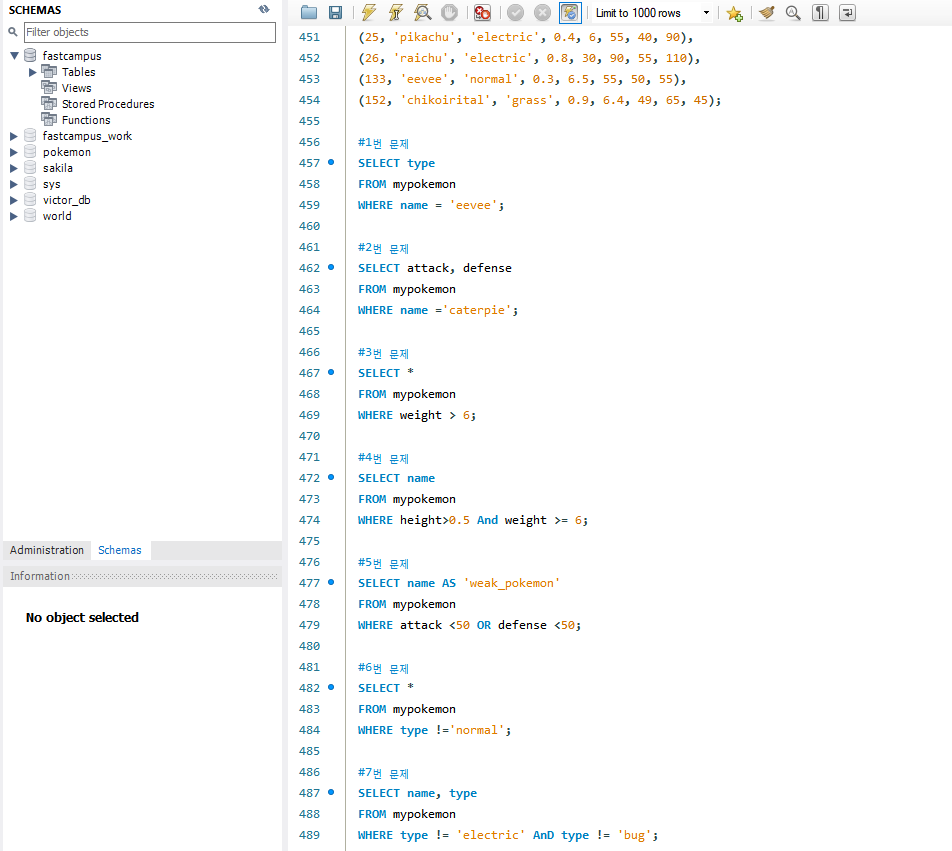Refresh the schemas list
Screen dimensions: 952x851
(264, 9)
